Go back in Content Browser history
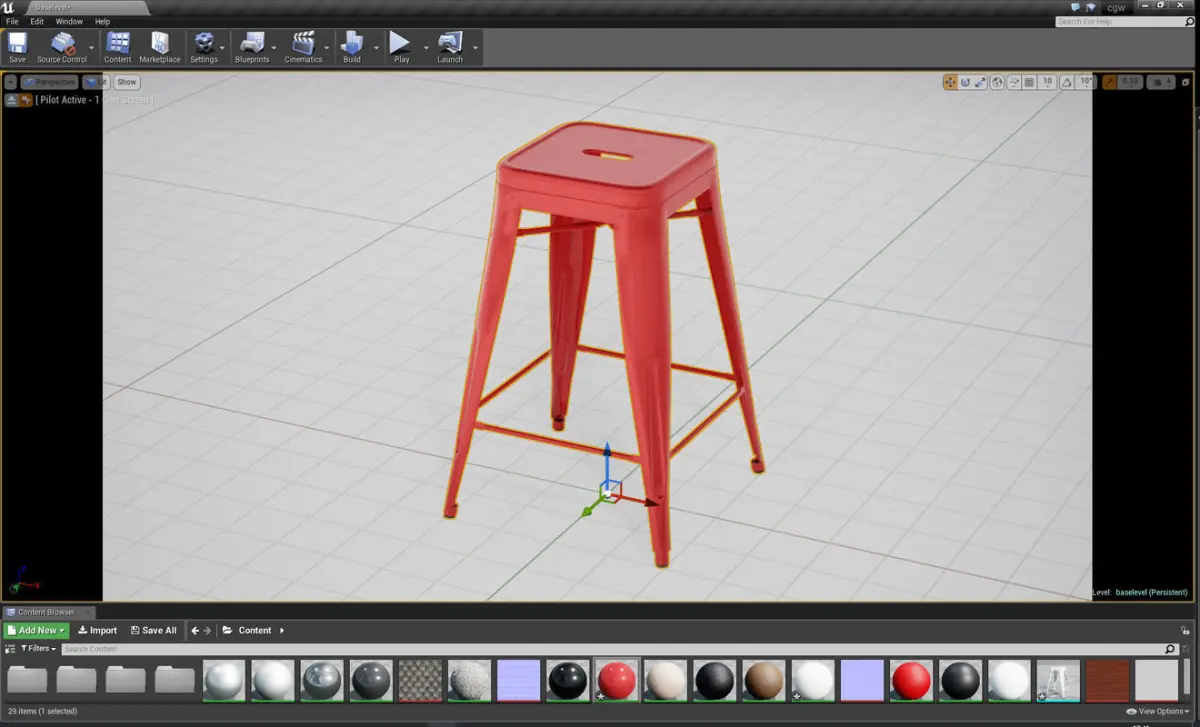 pyautogui.click(x=195, y=630)
